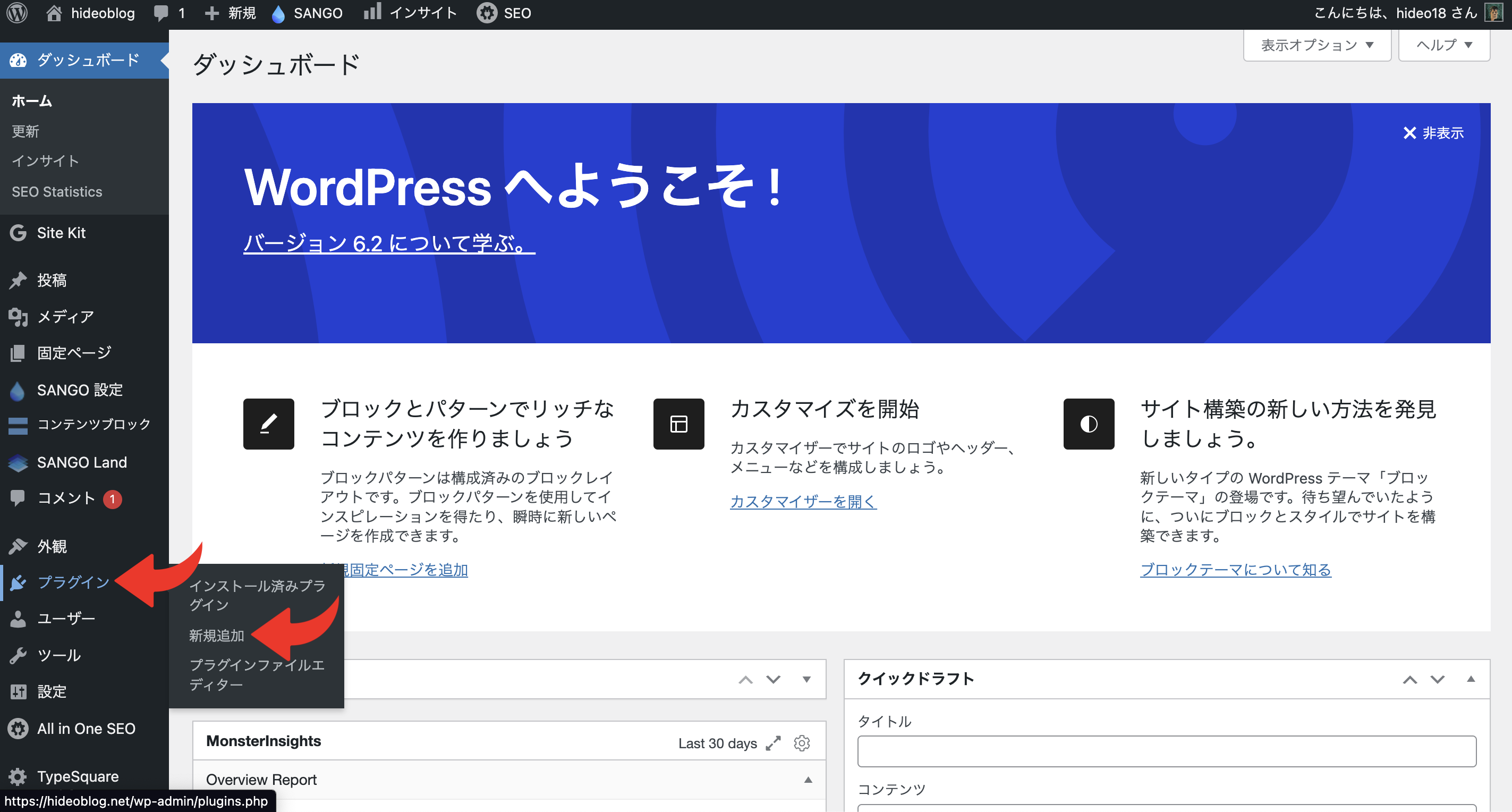Click the pencil block editor icon
The width and height of the screenshot is (1512, 812).
coord(269,424)
